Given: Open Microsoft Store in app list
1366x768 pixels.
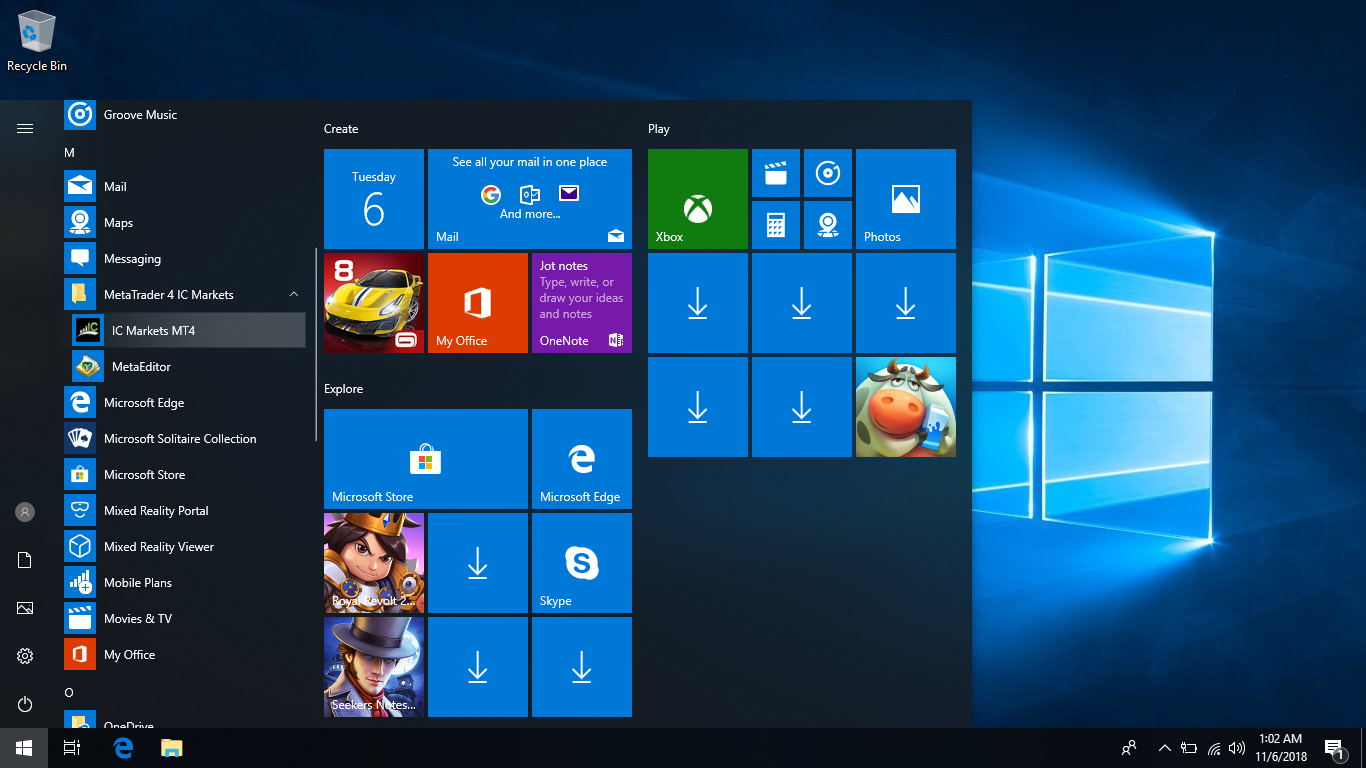Looking at the screenshot, I should click(x=185, y=475).
